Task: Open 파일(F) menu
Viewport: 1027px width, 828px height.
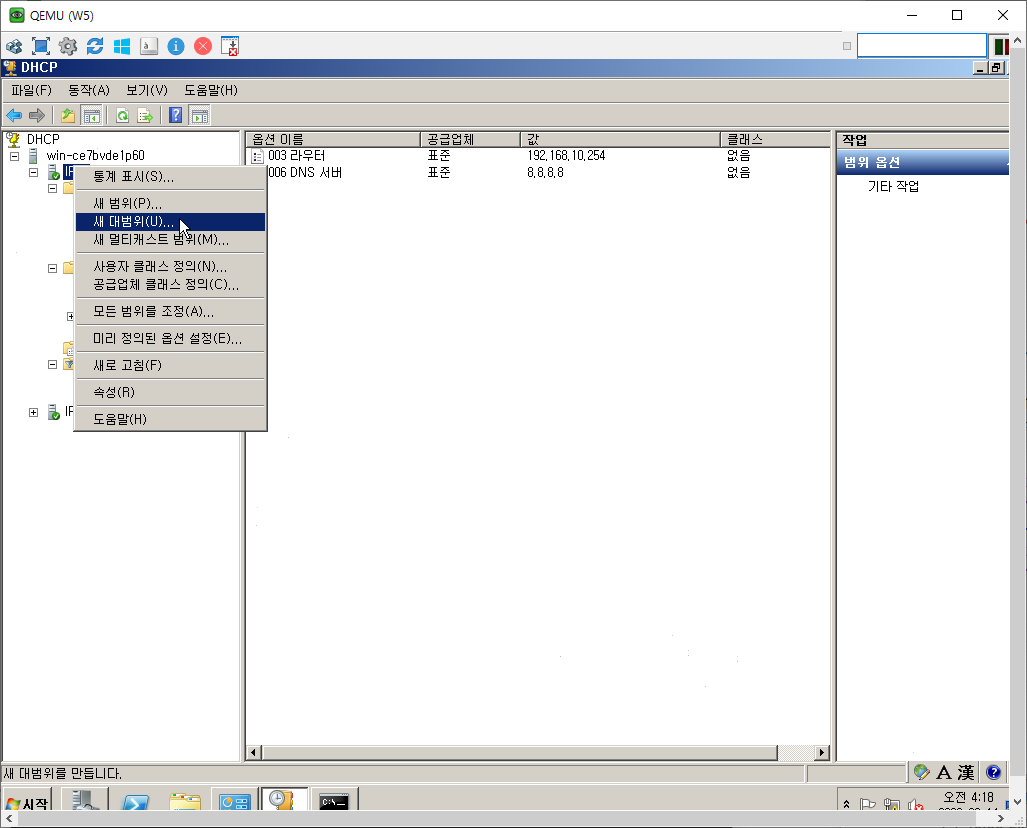Action: pyautogui.click(x=31, y=90)
